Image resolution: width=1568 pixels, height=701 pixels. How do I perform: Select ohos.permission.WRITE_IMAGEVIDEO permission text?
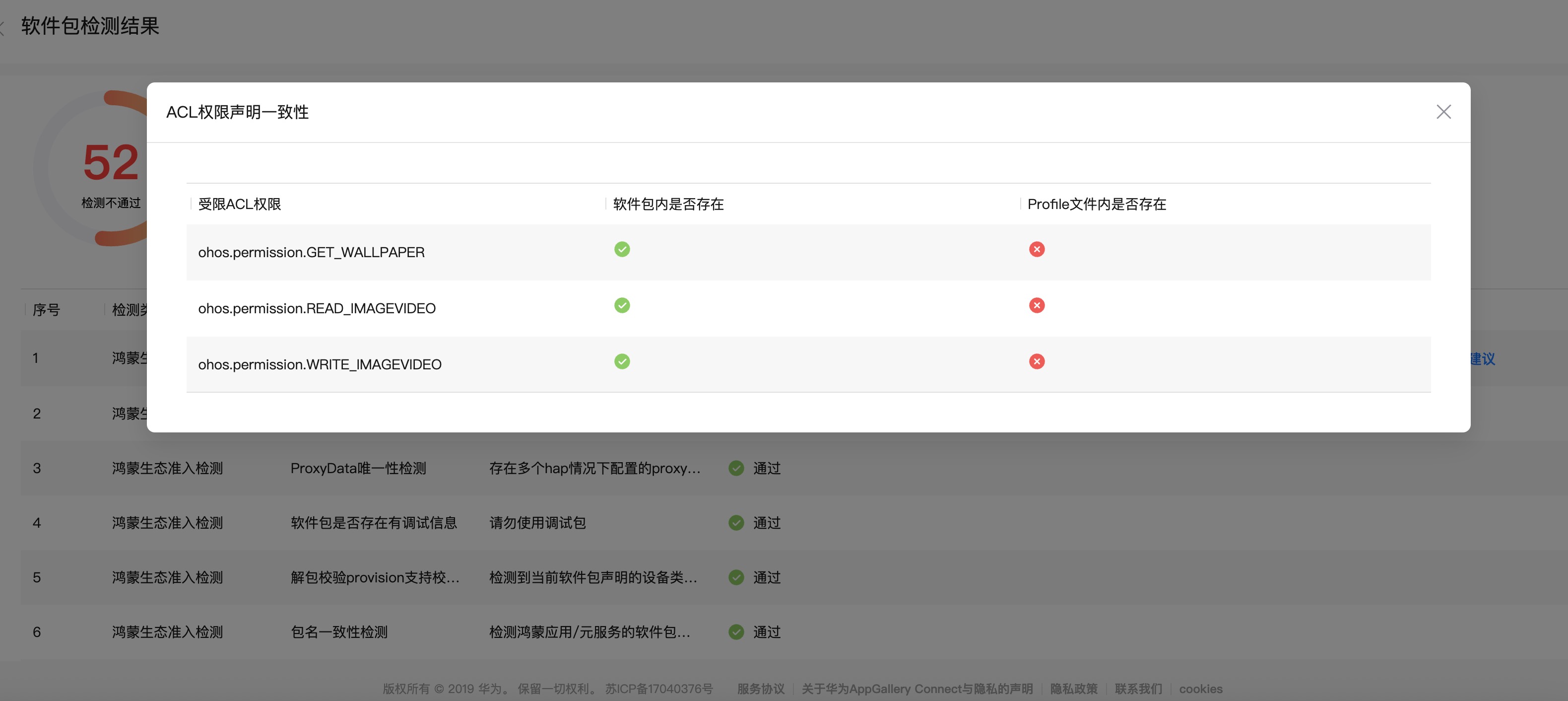click(x=320, y=364)
